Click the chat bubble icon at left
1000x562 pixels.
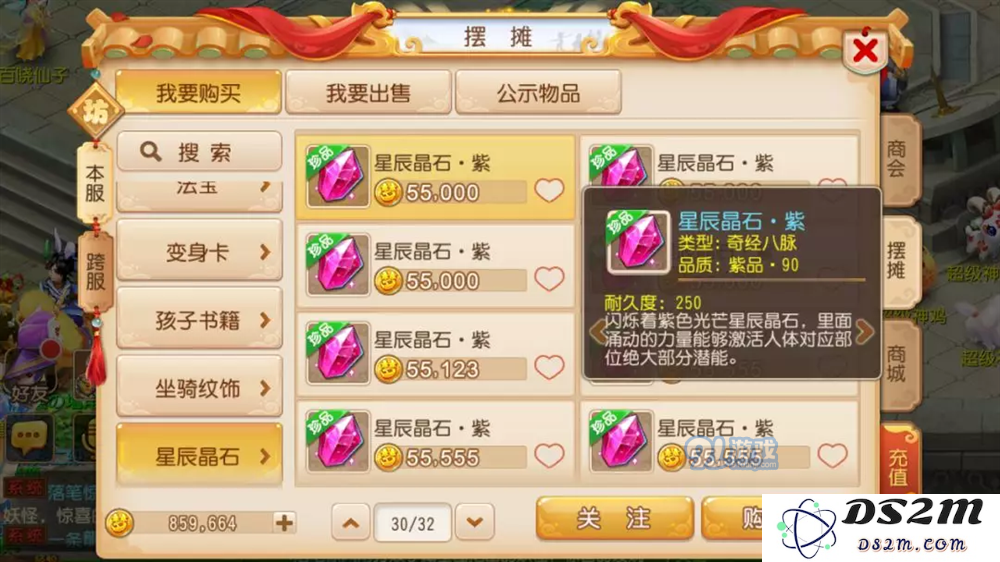point(28,438)
